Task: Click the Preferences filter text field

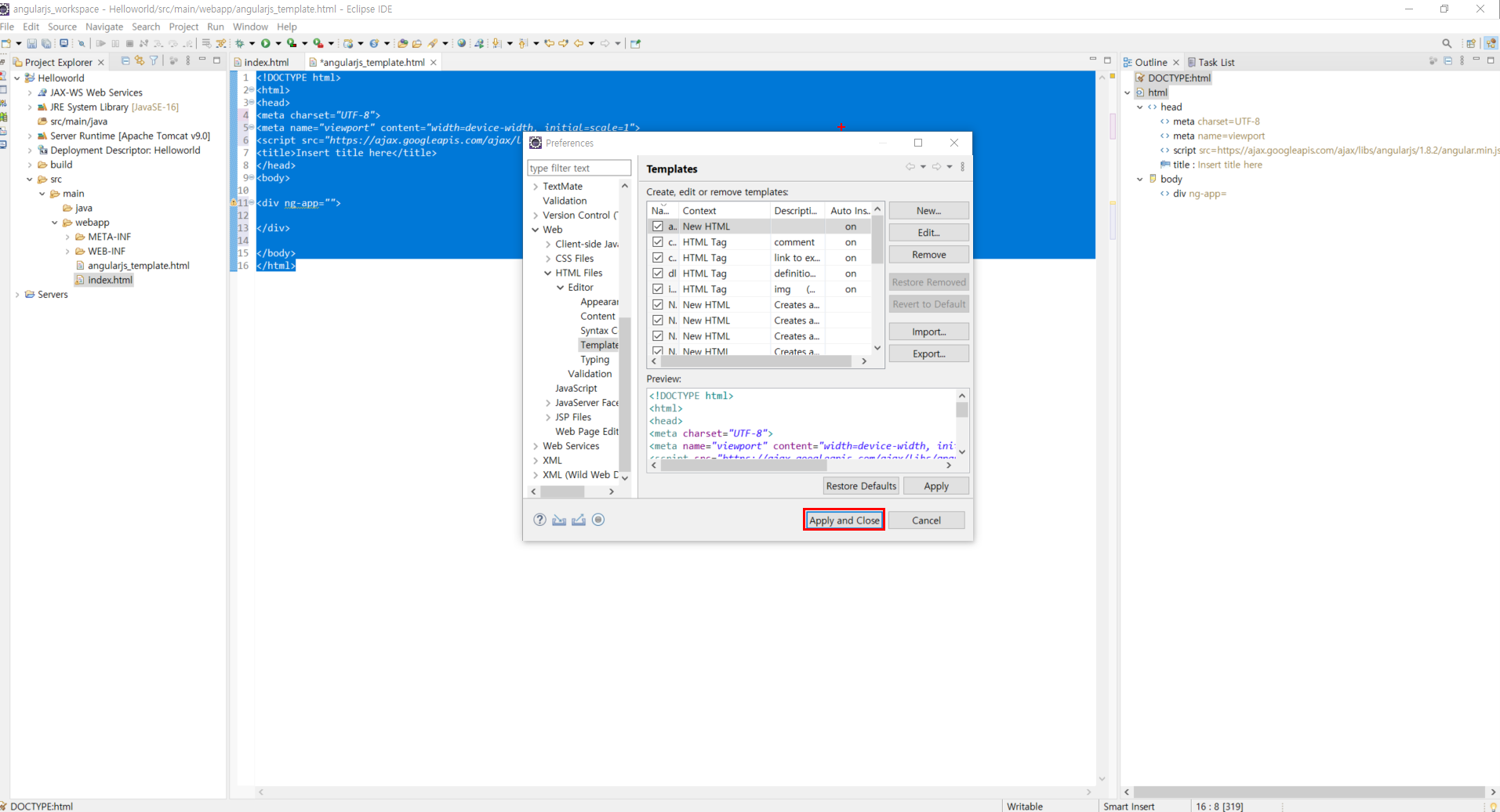Action: [x=579, y=168]
